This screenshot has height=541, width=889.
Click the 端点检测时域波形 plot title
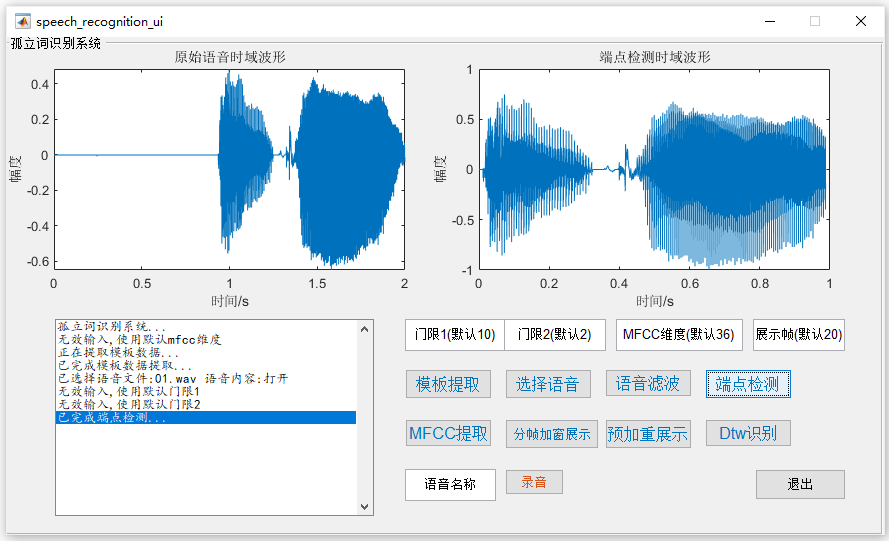pos(654,57)
